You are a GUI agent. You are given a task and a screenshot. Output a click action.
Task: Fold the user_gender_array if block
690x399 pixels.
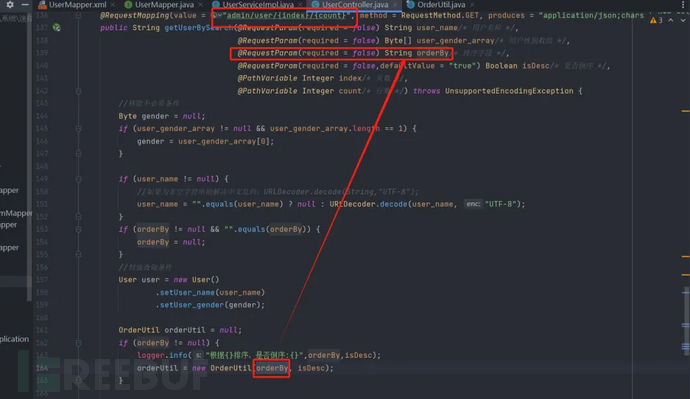point(78,129)
